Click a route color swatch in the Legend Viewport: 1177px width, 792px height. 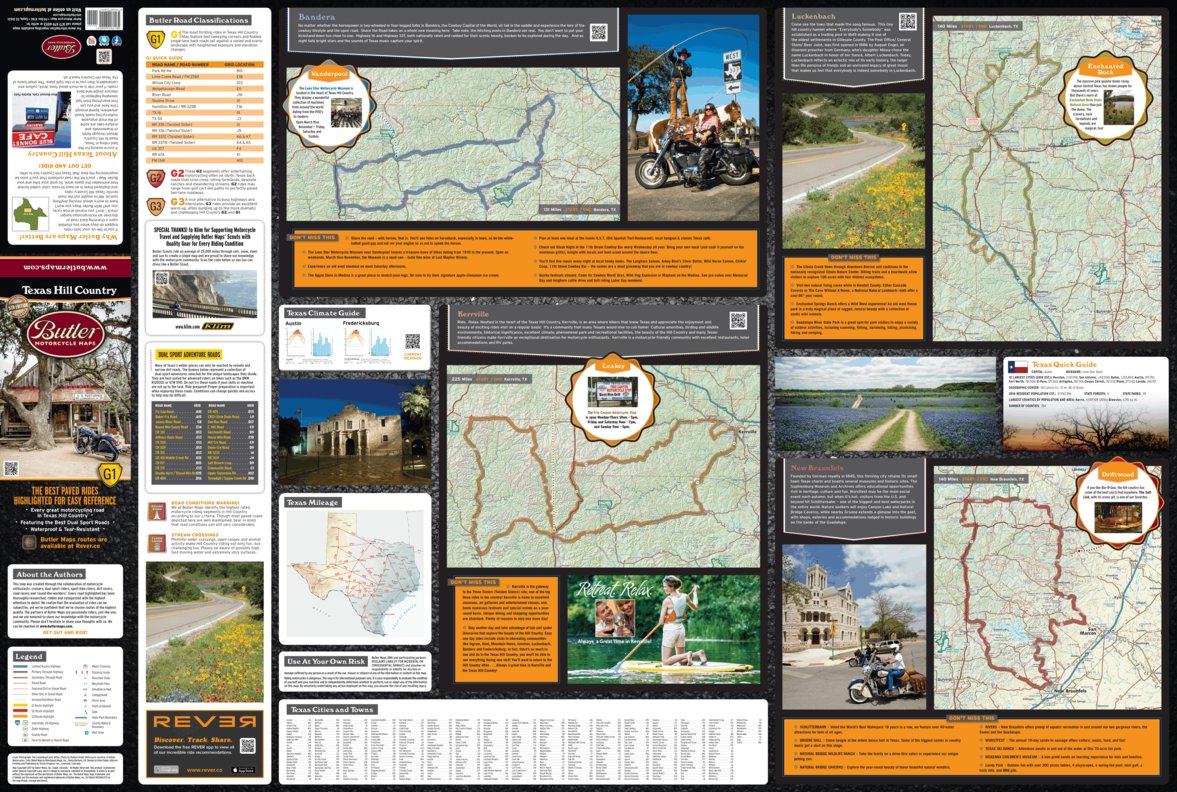pos(21,705)
